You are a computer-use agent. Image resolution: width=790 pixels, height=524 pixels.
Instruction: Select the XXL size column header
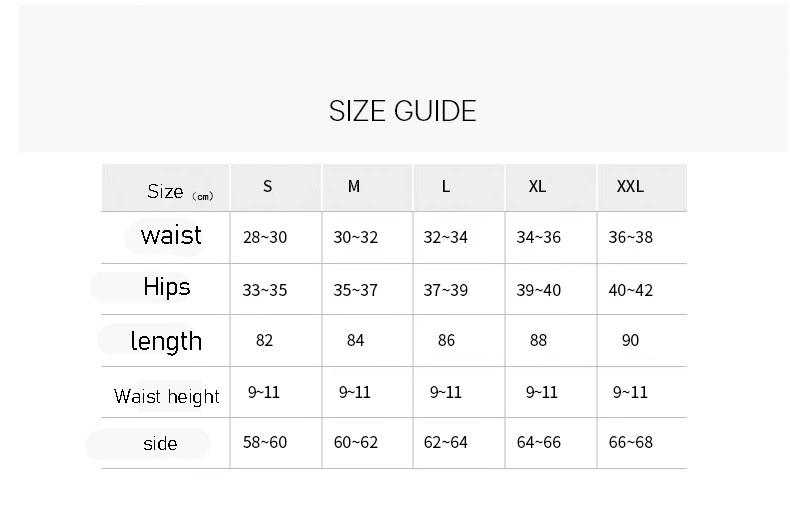coord(630,186)
